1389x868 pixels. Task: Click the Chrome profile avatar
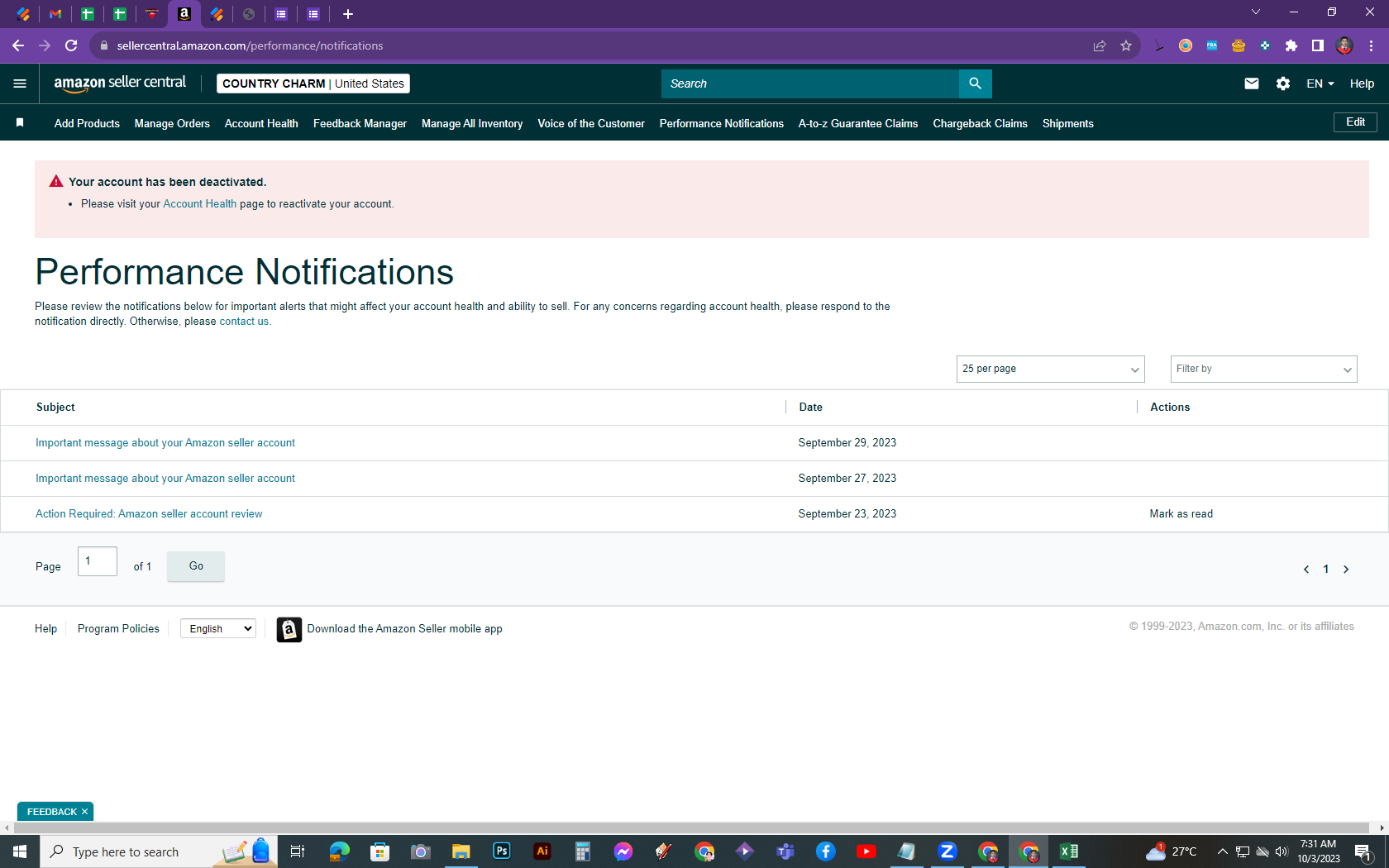click(1344, 45)
